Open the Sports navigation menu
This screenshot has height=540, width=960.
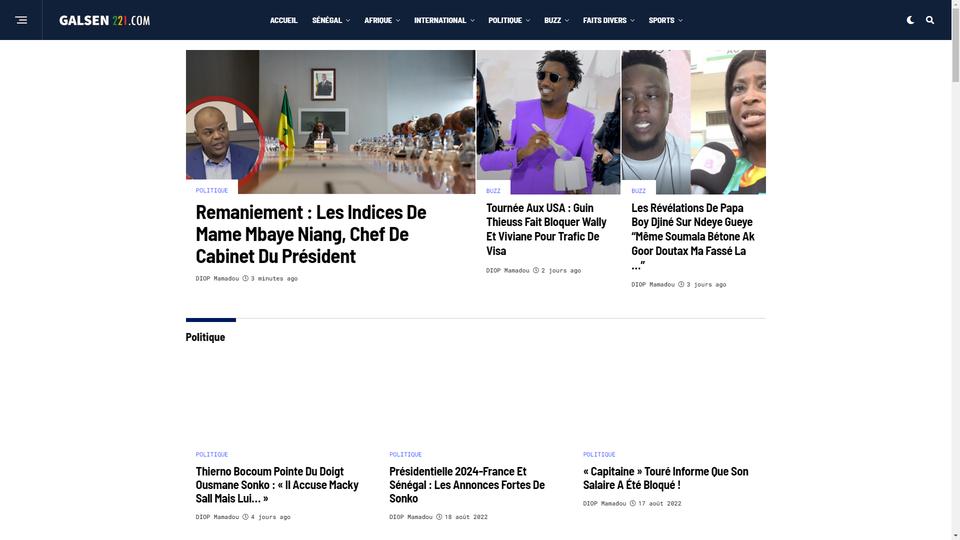pos(666,20)
